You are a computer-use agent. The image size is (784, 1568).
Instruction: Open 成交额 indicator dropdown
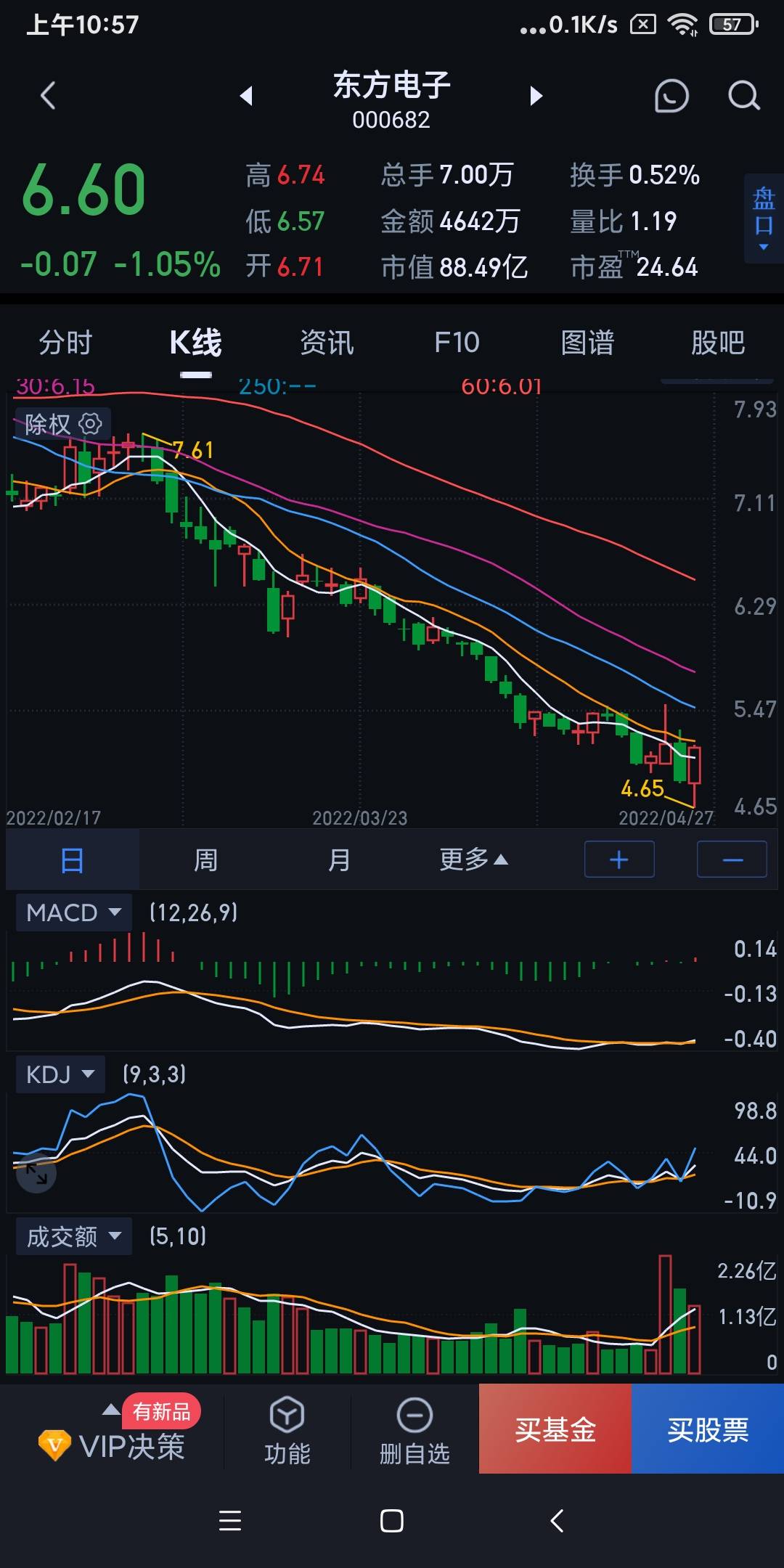point(73,1236)
